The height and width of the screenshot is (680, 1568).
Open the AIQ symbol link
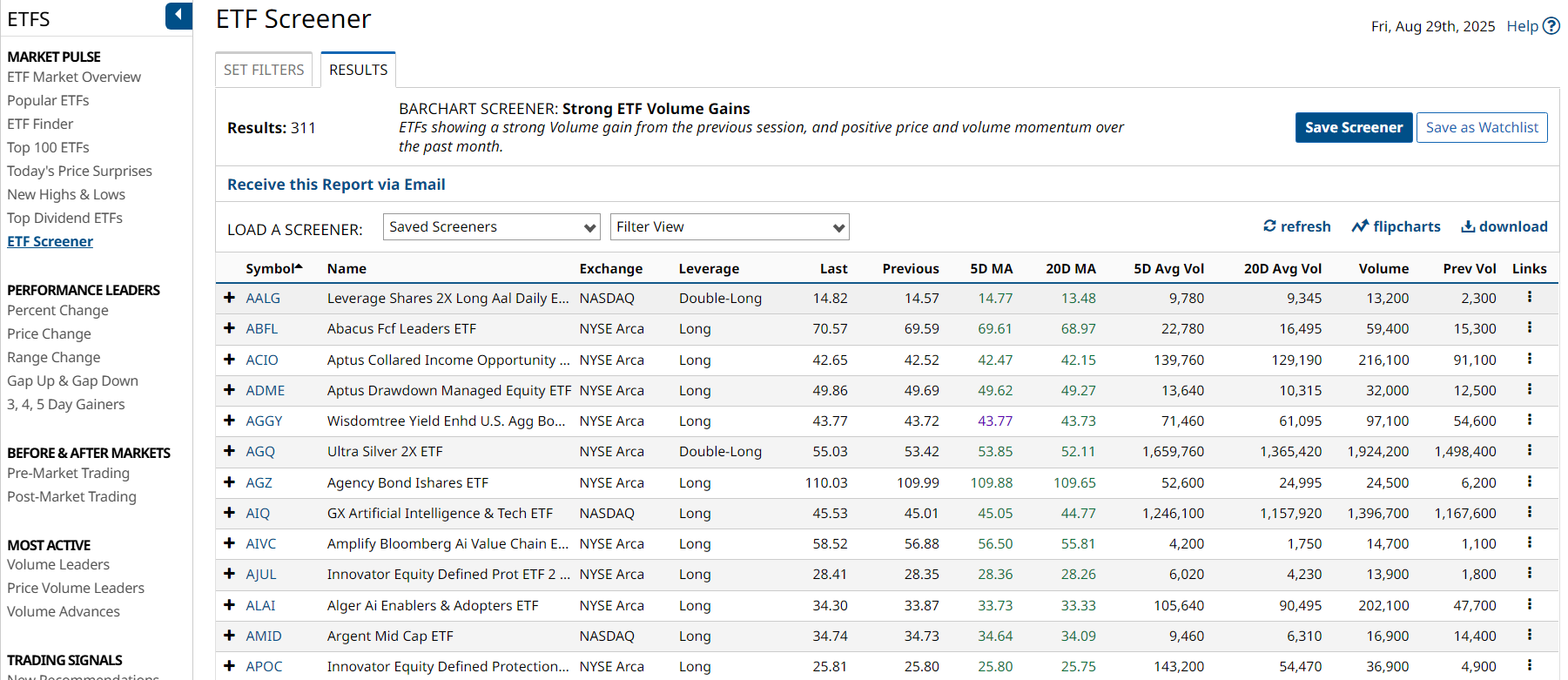pyautogui.click(x=258, y=513)
